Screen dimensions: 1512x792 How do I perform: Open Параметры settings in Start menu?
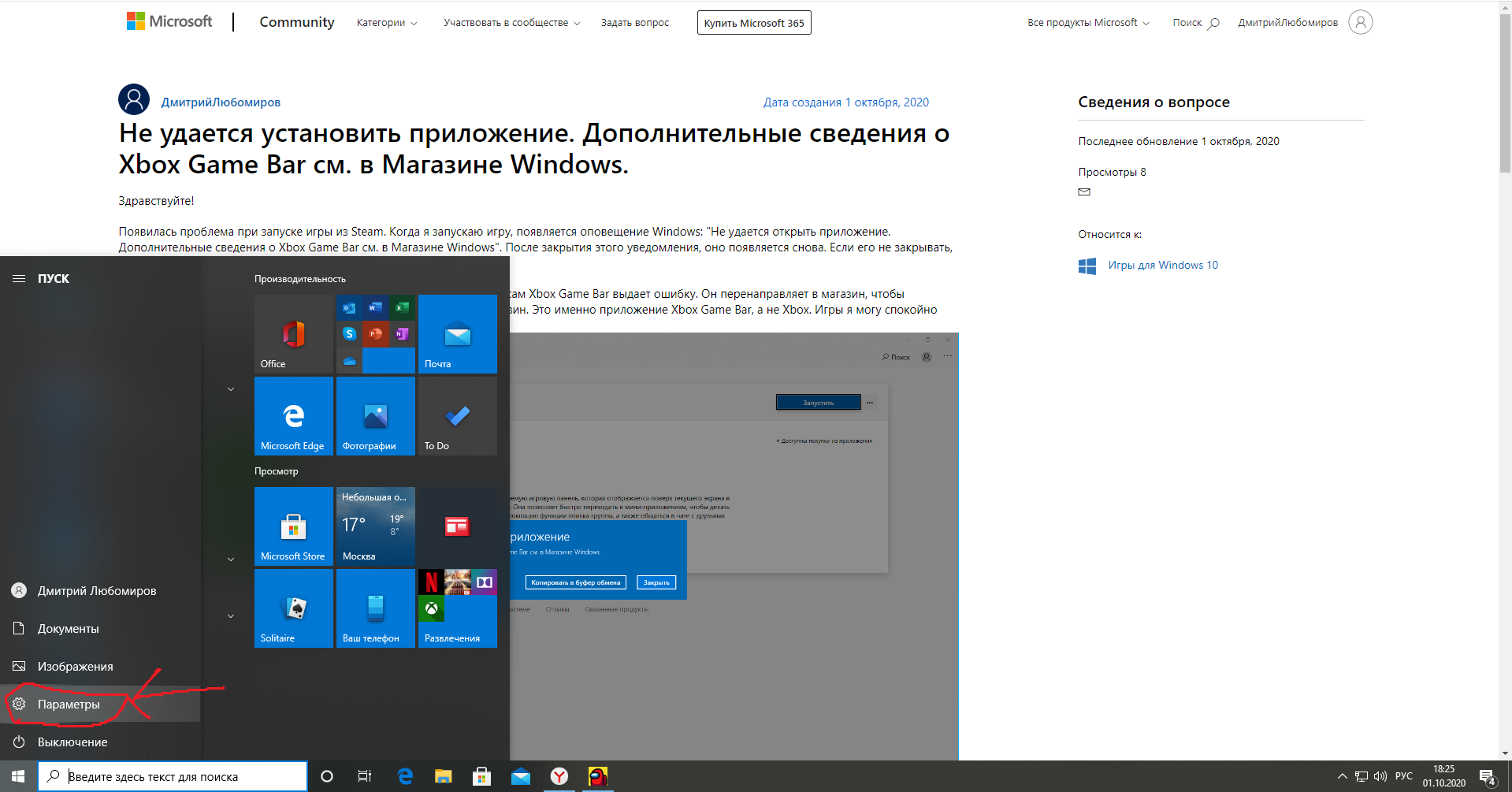click(100, 704)
